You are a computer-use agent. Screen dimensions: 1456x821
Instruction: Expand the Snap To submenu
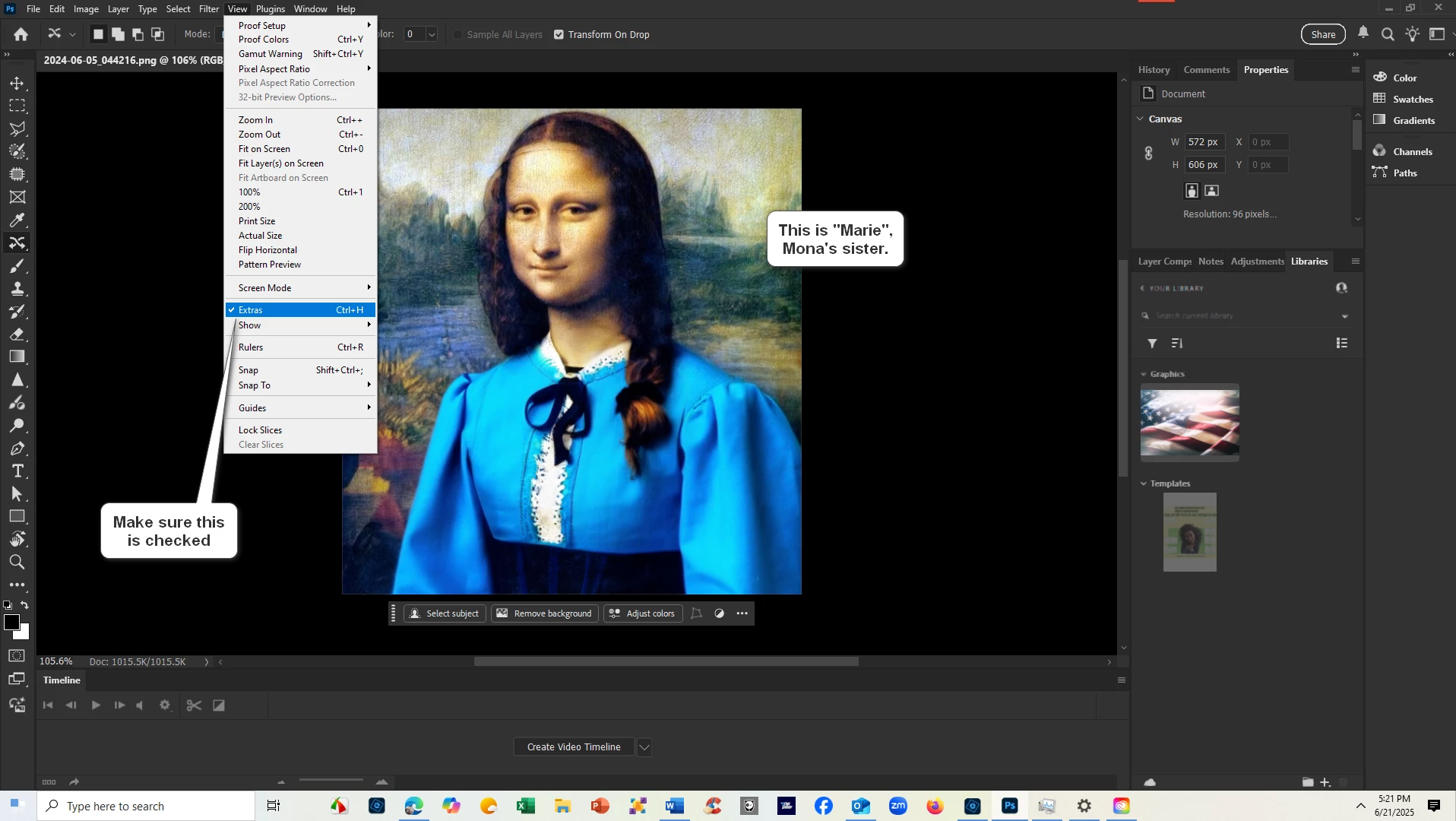301,385
